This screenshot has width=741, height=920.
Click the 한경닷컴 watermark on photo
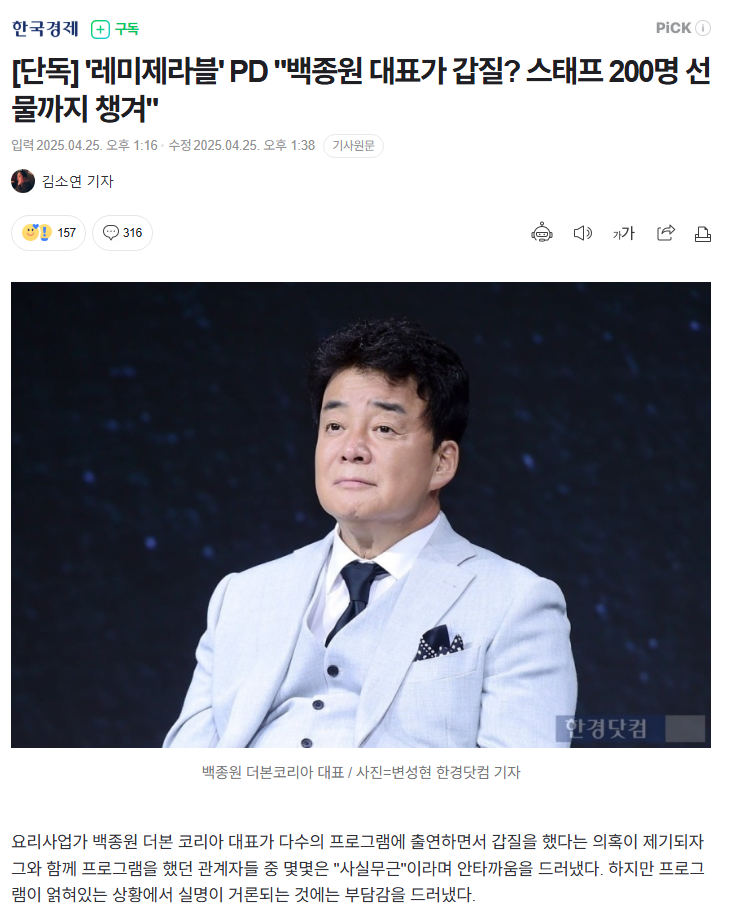point(605,728)
